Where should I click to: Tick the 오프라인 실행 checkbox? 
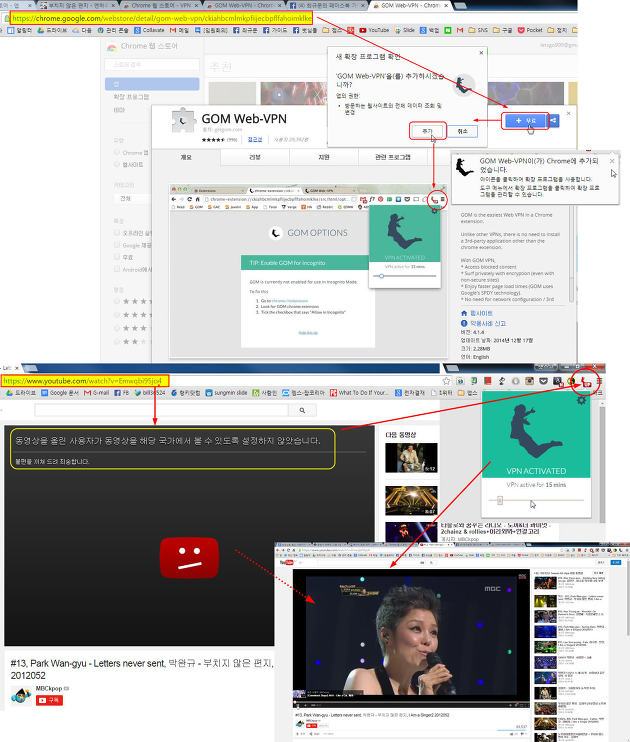[x=117, y=233]
